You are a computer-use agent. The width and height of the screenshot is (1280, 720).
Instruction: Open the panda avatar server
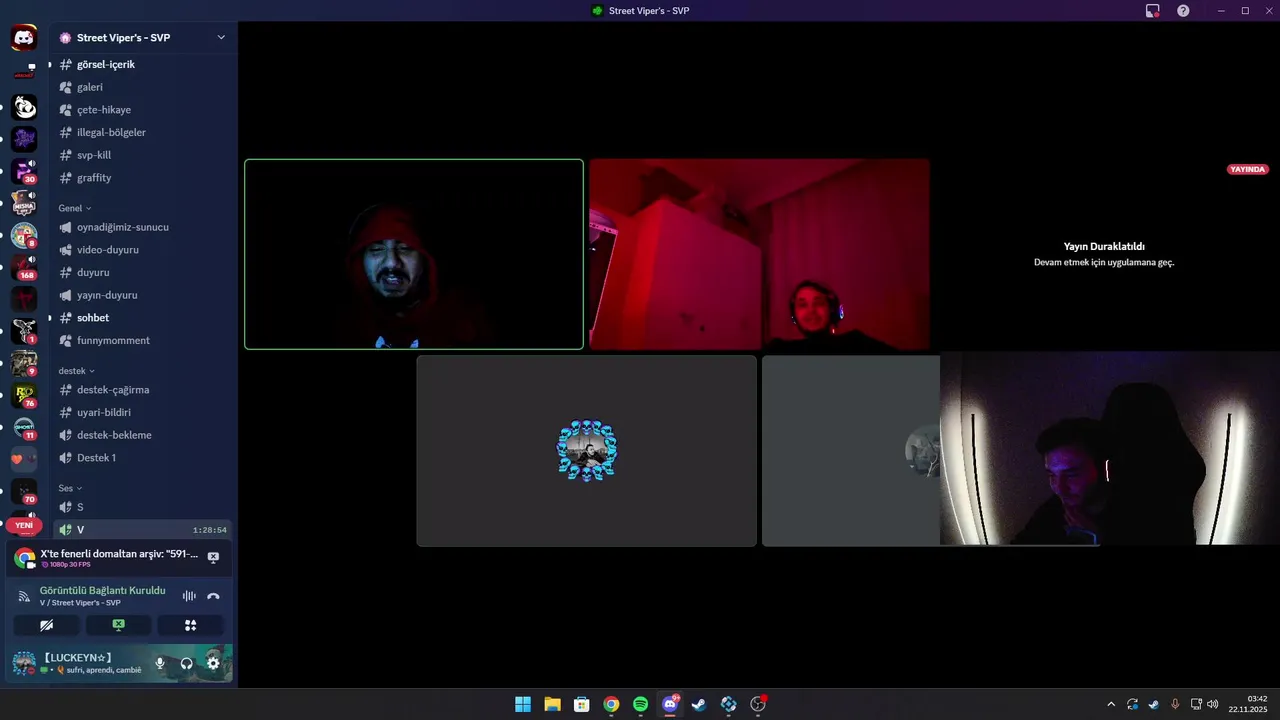click(x=24, y=107)
